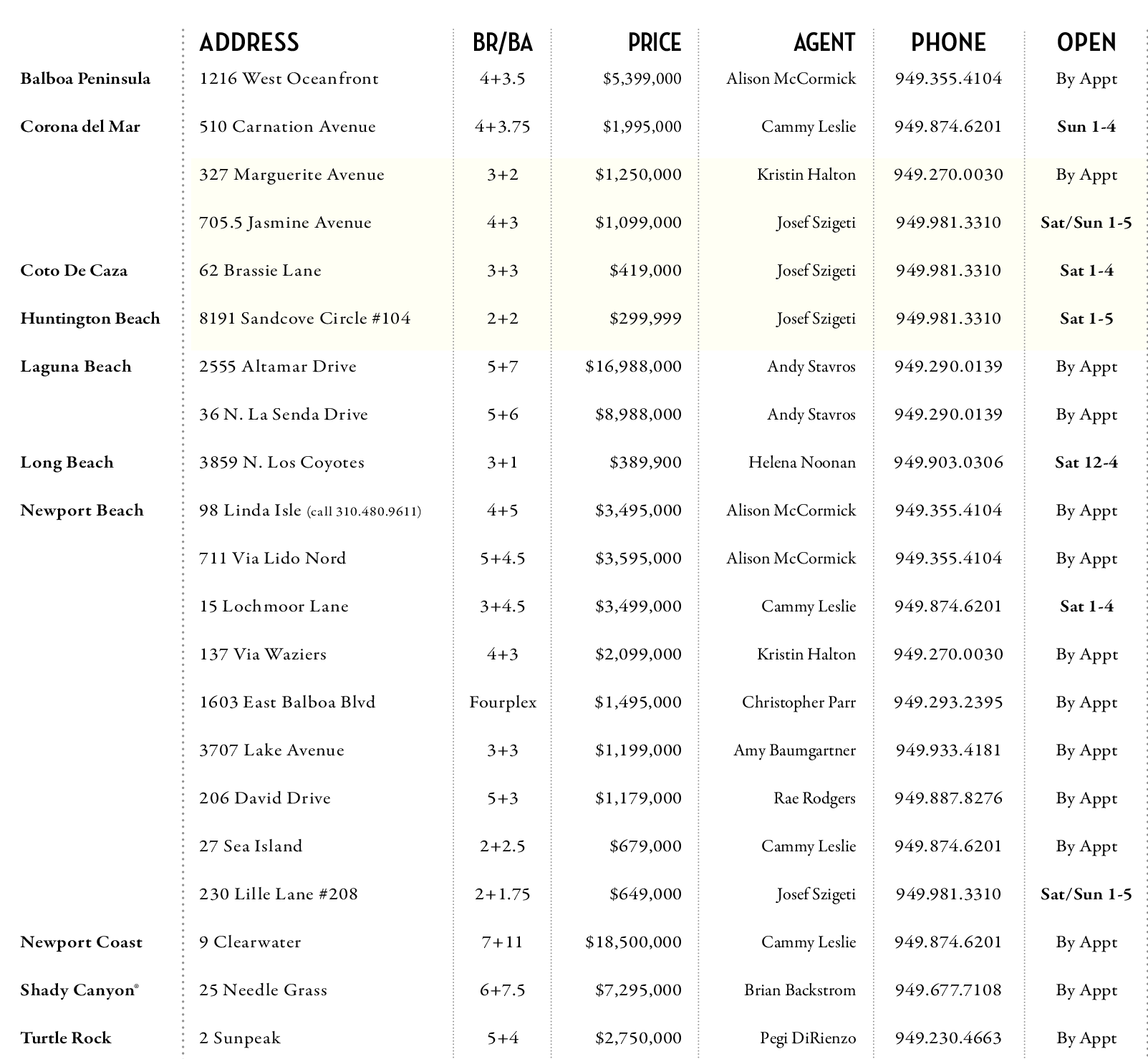Click the Sat 12-4 open house time
The image size is (1148, 1059).
click(1086, 463)
